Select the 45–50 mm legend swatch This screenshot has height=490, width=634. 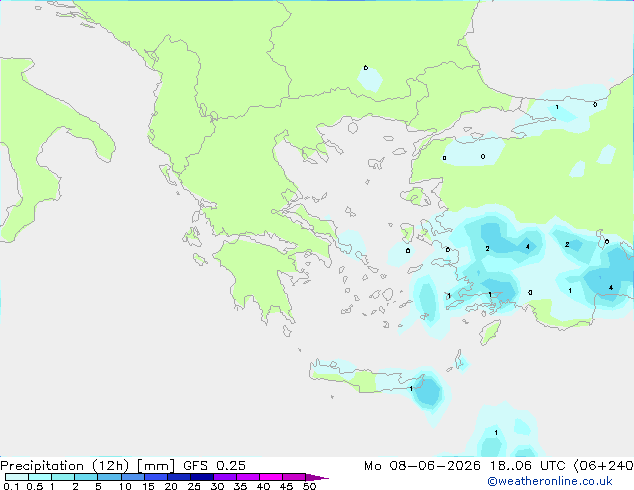pyautogui.click(x=294, y=477)
